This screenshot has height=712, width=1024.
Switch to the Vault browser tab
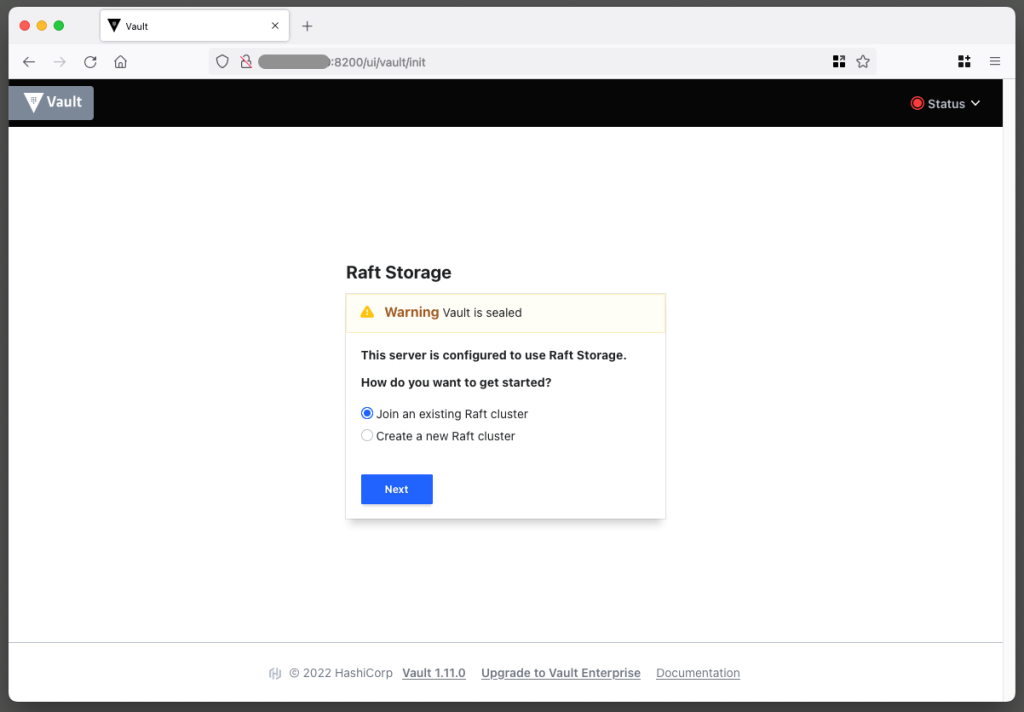pos(180,25)
